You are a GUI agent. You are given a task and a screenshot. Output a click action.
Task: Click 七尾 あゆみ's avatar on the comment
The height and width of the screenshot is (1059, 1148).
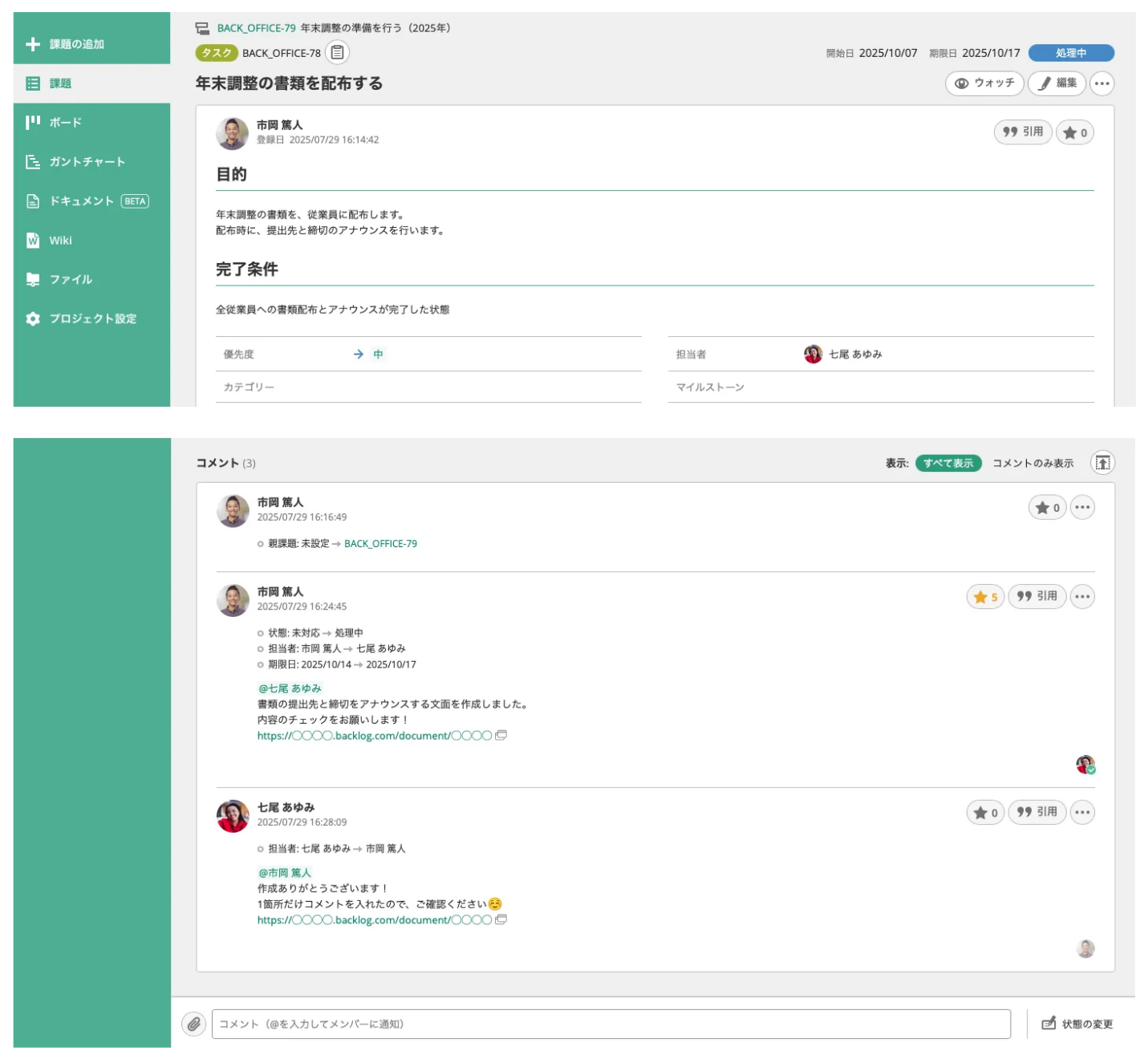pyautogui.click(x=233, y=816)
